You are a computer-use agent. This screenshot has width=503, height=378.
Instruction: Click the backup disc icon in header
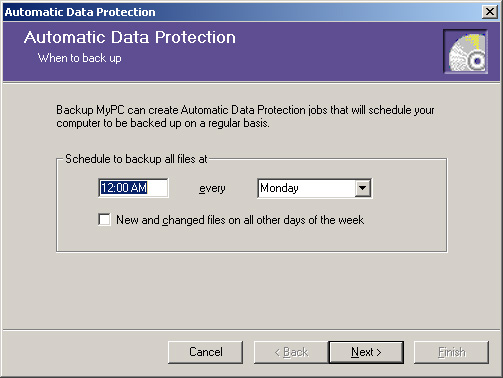point(466,51)
